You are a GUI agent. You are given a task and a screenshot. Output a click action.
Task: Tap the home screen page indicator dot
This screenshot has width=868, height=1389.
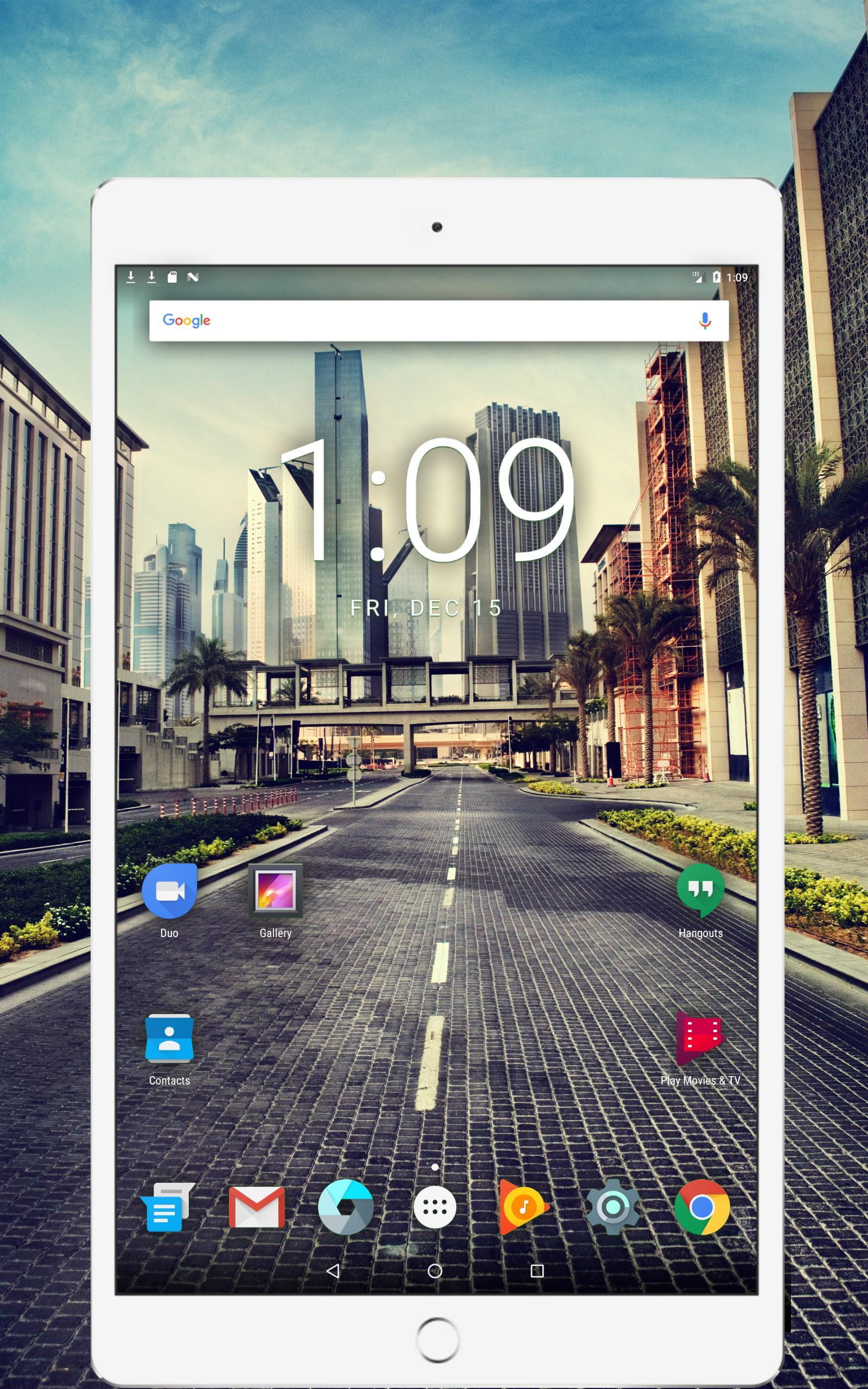point(435,1168)
